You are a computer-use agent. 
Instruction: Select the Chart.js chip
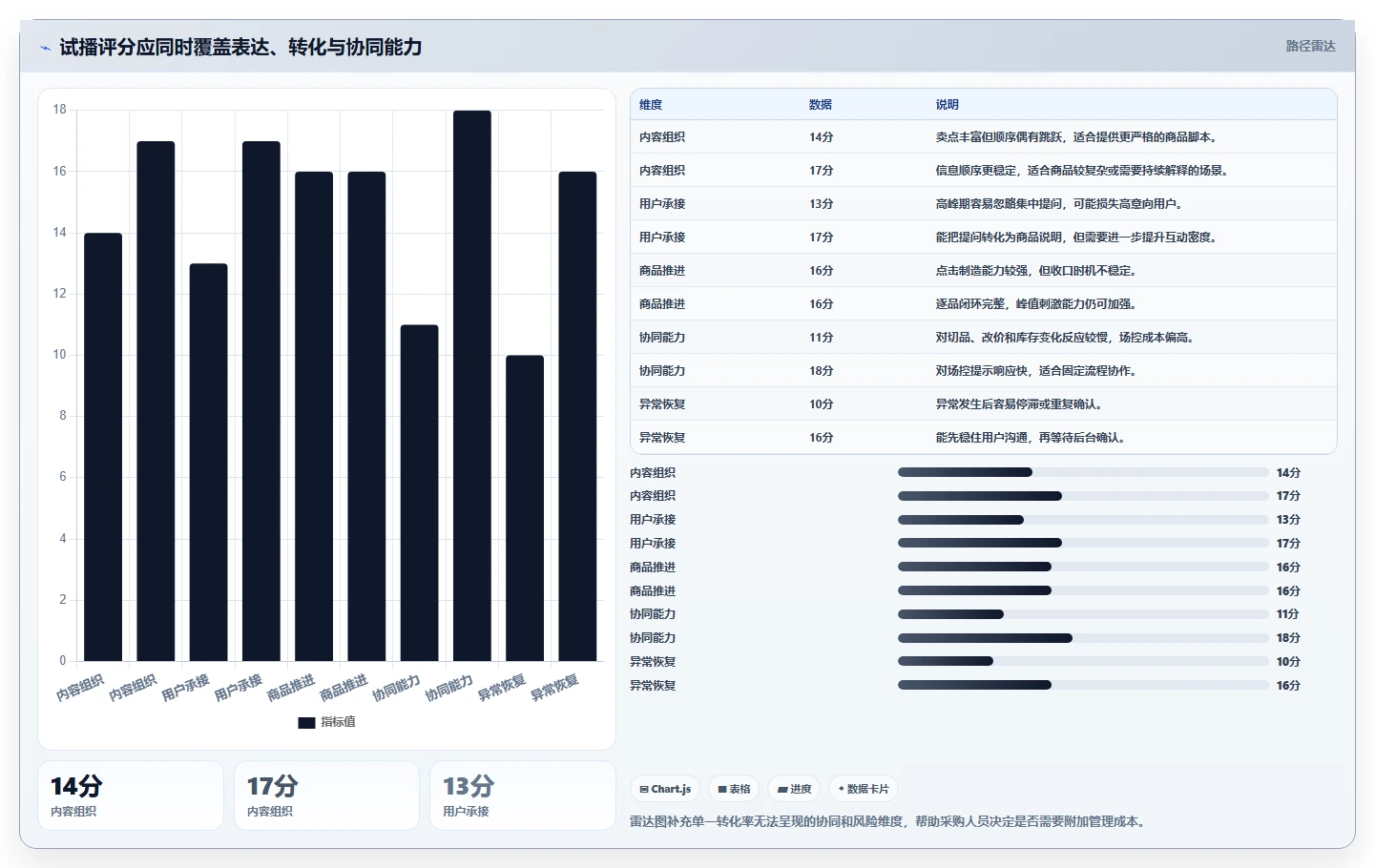point(665,789)
